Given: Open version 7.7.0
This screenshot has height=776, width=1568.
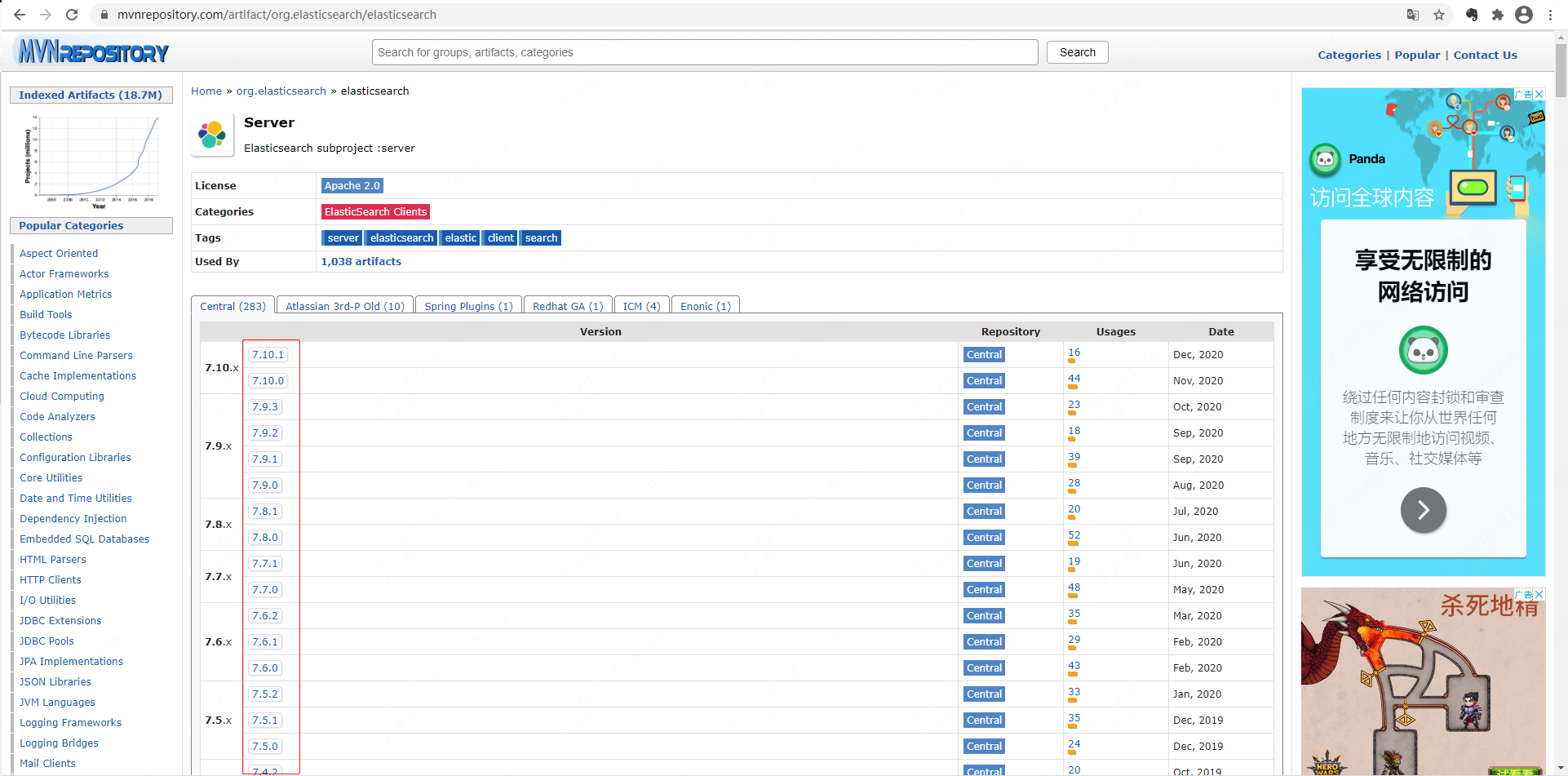Looking at the screenshot, I should click(264, 590).
